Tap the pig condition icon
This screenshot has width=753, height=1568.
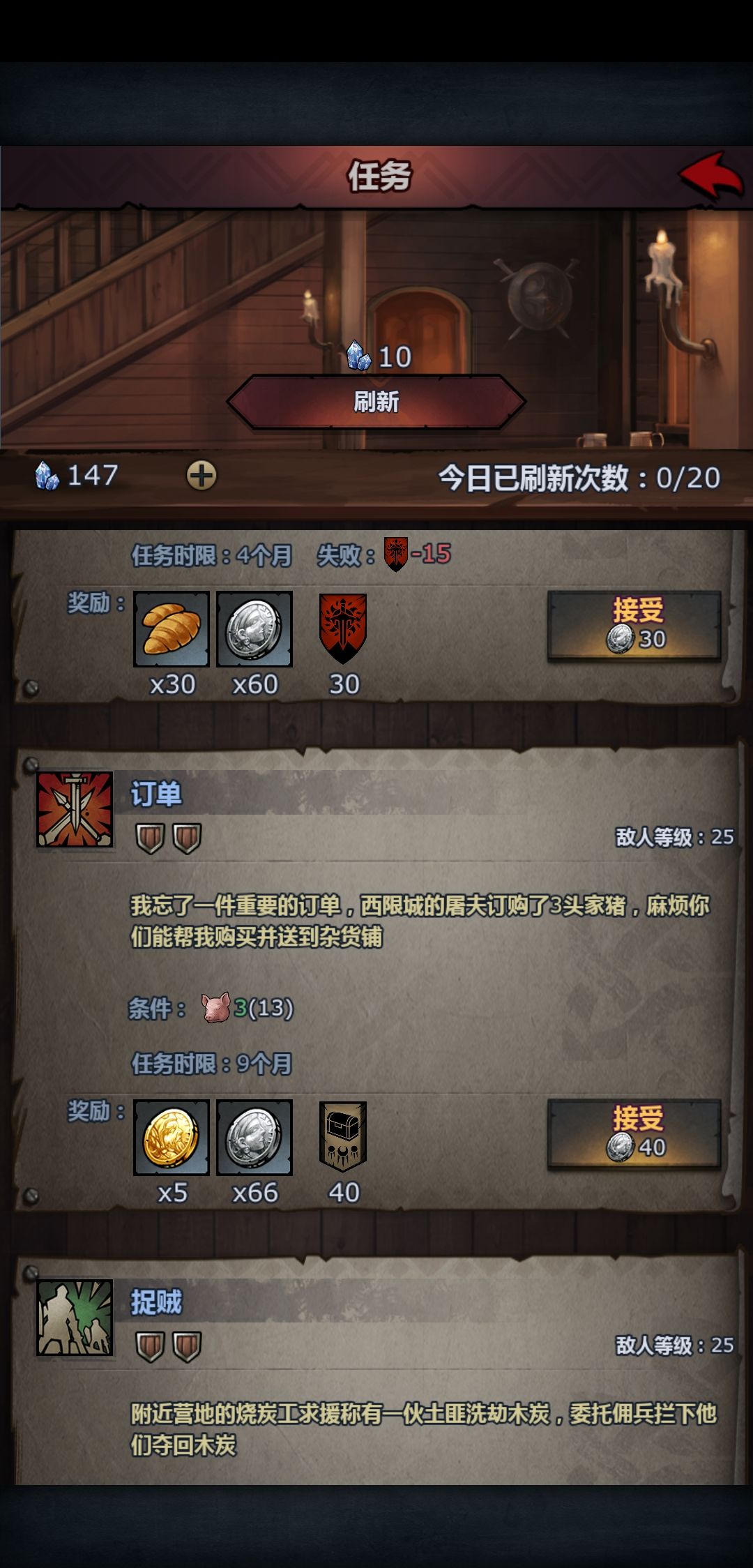tap(216, 1008)
